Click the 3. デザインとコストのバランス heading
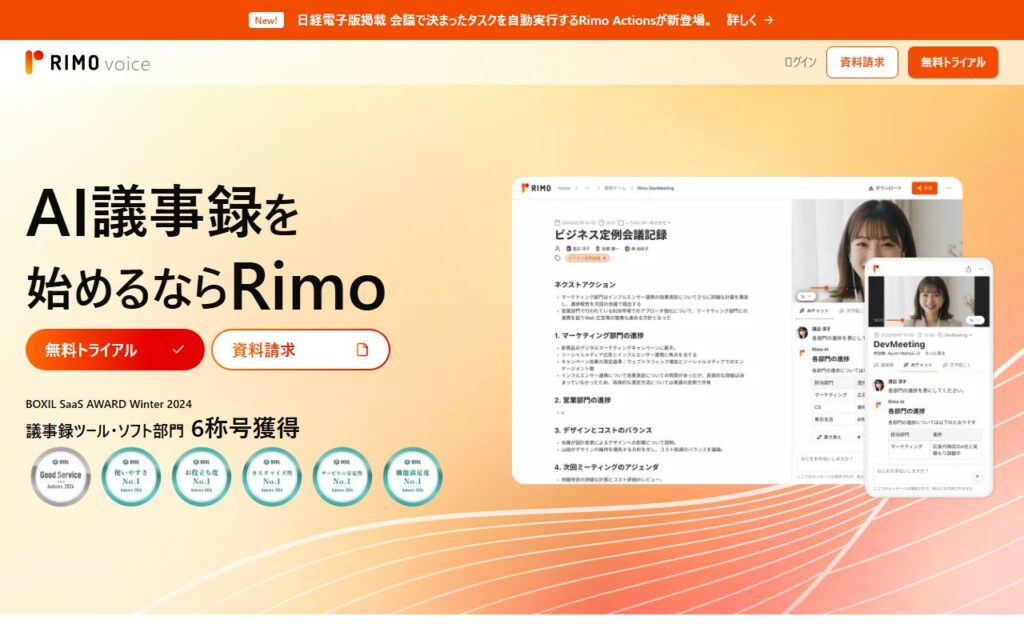 (603, 430)
